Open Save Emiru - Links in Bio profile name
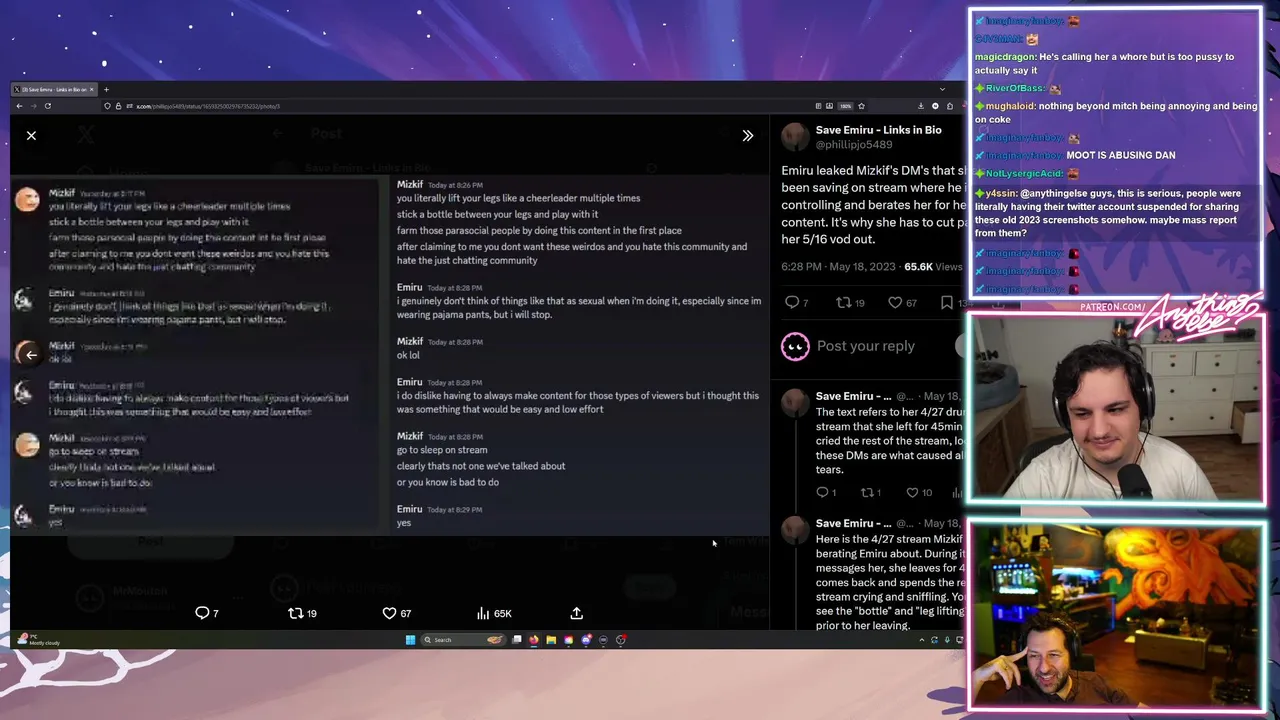Viewport: 1280px width, 720px height. click(878, 130)
